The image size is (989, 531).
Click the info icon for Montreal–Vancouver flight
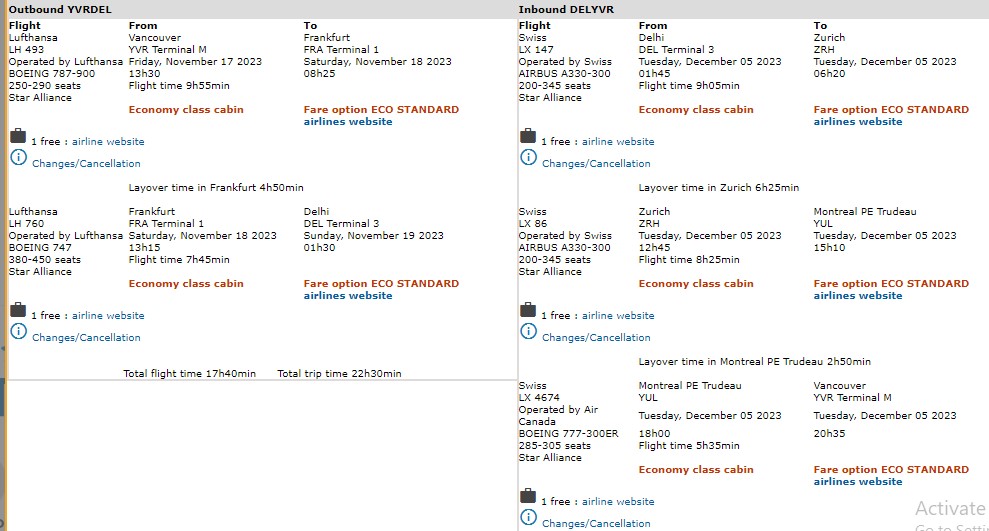528,518
